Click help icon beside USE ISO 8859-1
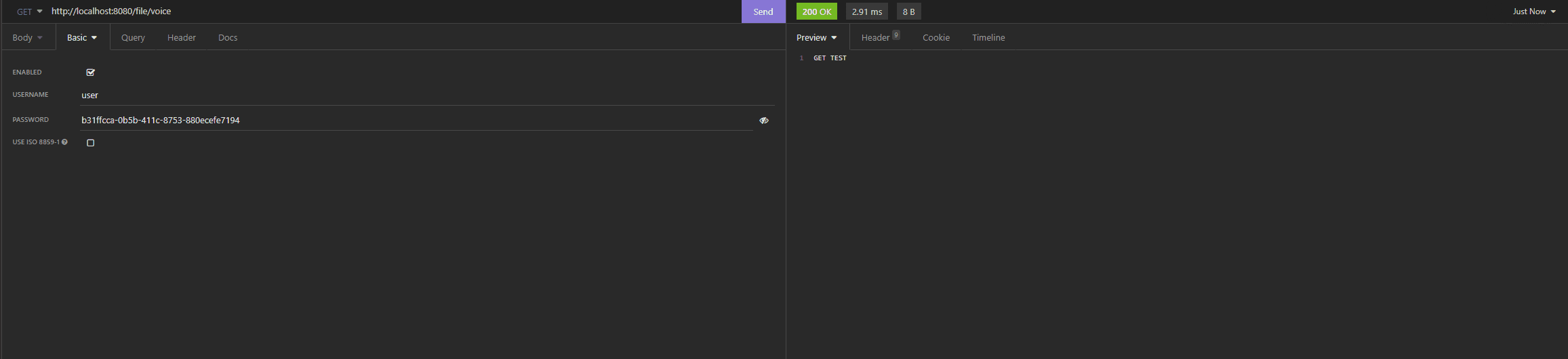This screenshot has width=1568, height=359. point(65,142)
